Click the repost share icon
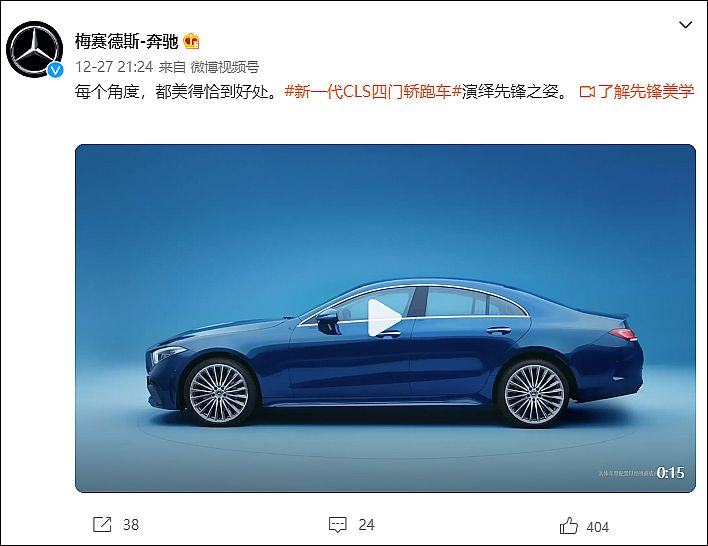Viewport: 708px width, 546px height. 102,524
